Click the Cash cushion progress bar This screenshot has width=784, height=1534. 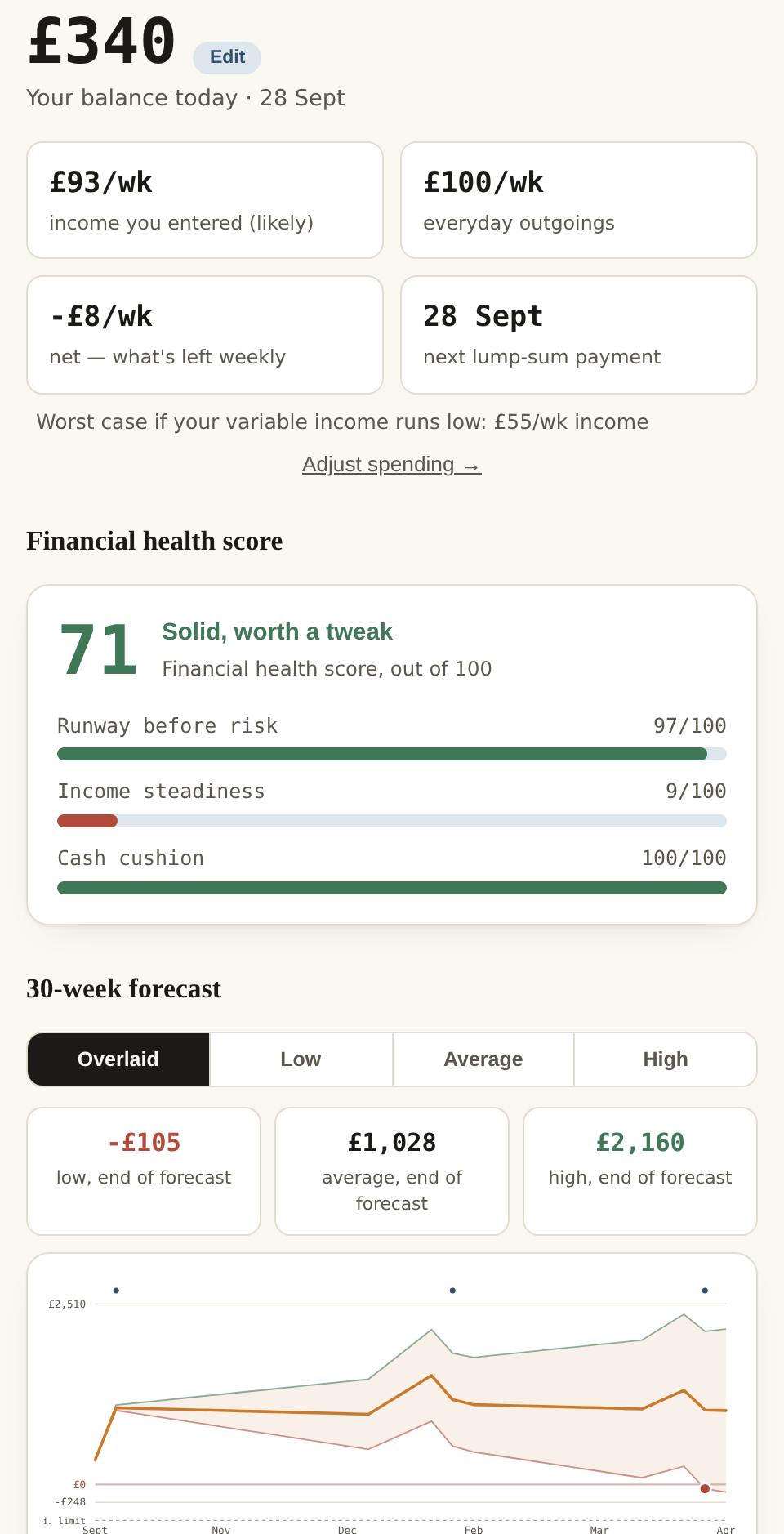coord(392,888)
